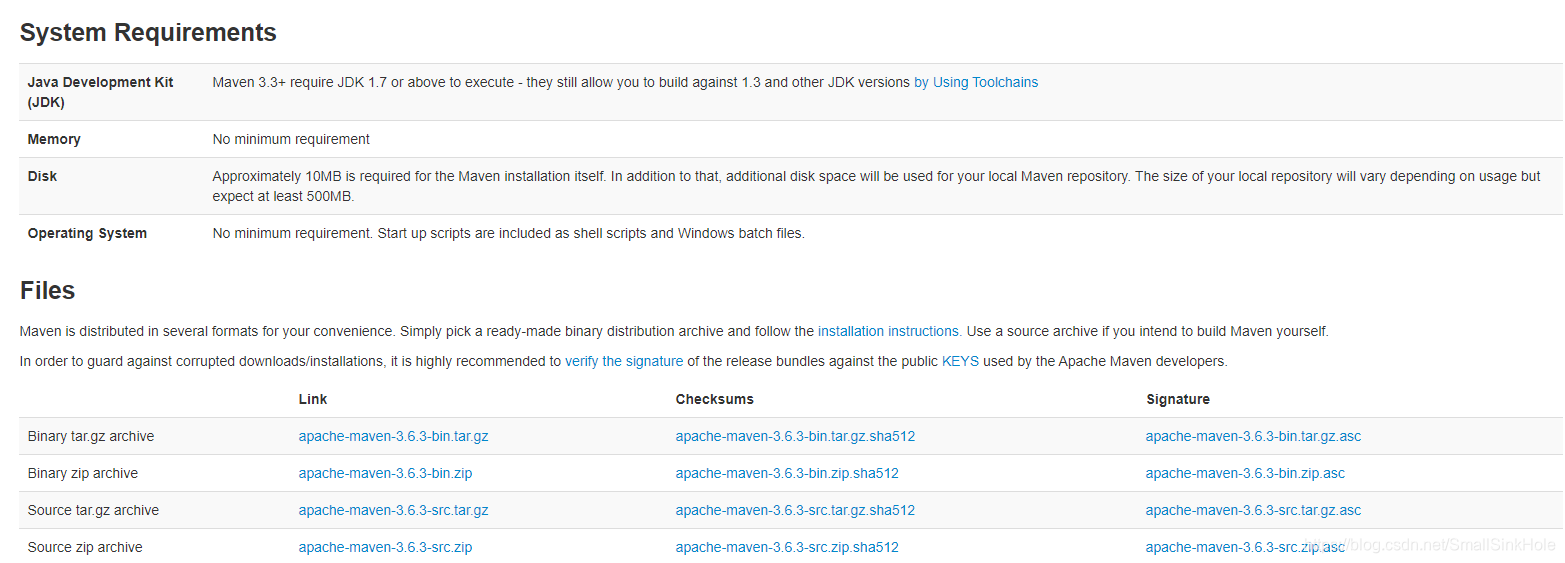The height and width of the screenshot is (563, 1565).
Task: Select the 'Memory' row label
Action: tap(54, 139)
